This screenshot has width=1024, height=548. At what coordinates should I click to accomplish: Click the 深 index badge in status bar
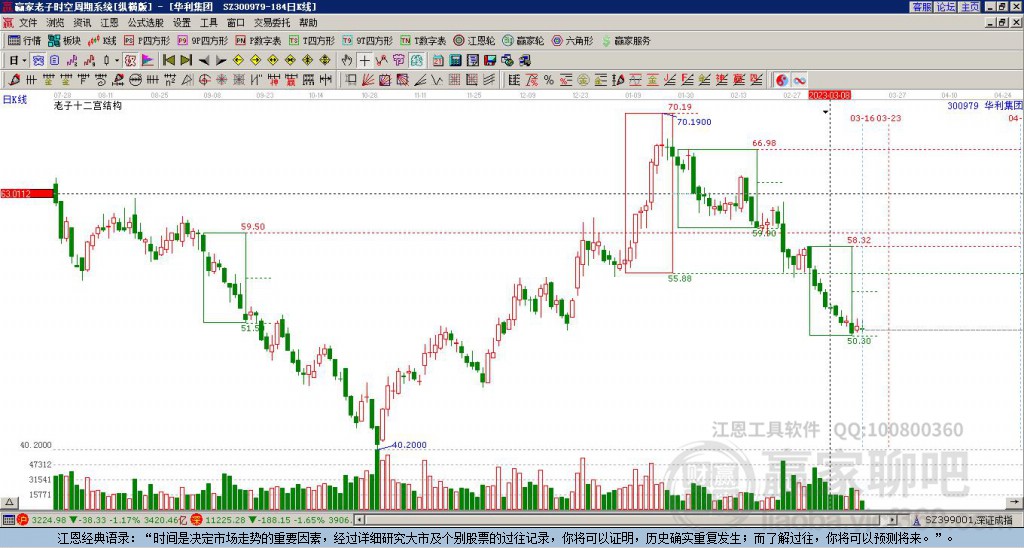point(197,520)
